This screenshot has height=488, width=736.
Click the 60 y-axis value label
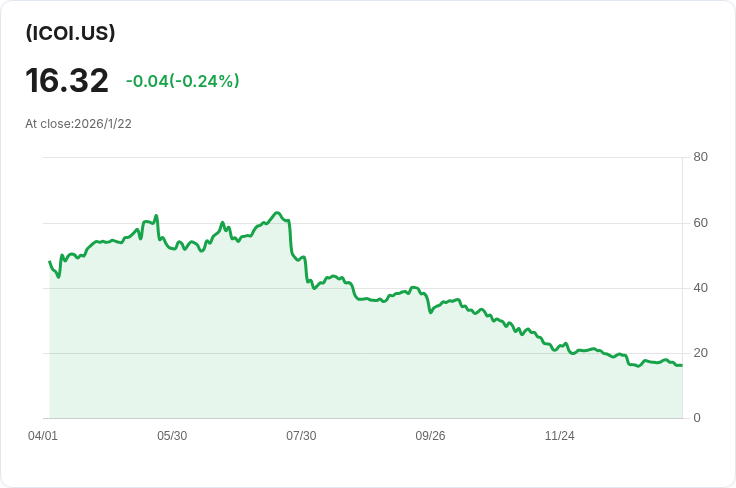(700, 223)
